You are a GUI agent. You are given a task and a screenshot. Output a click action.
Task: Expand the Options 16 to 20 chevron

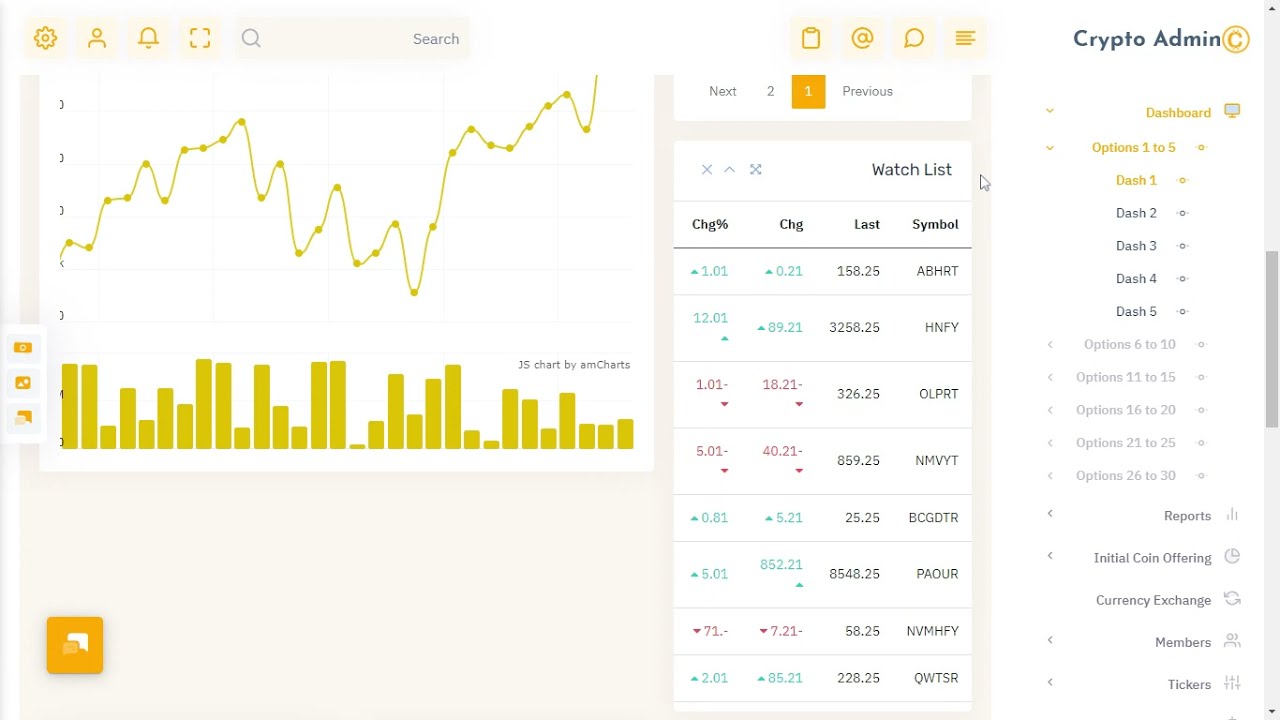pyautogui.click(x=1050, y=410)
